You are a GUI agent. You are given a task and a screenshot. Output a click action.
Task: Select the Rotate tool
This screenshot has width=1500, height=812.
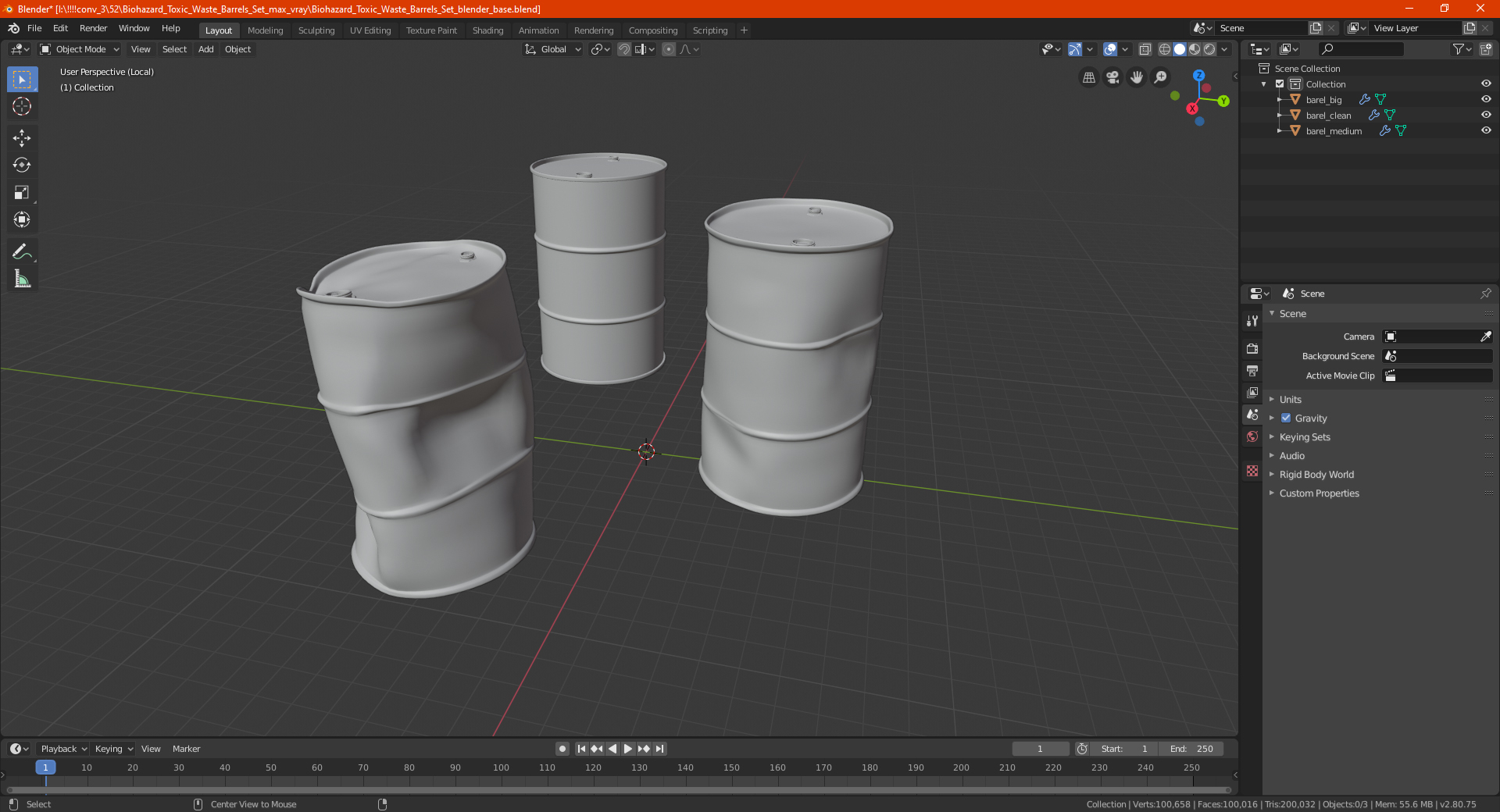[x=22, y=166]
